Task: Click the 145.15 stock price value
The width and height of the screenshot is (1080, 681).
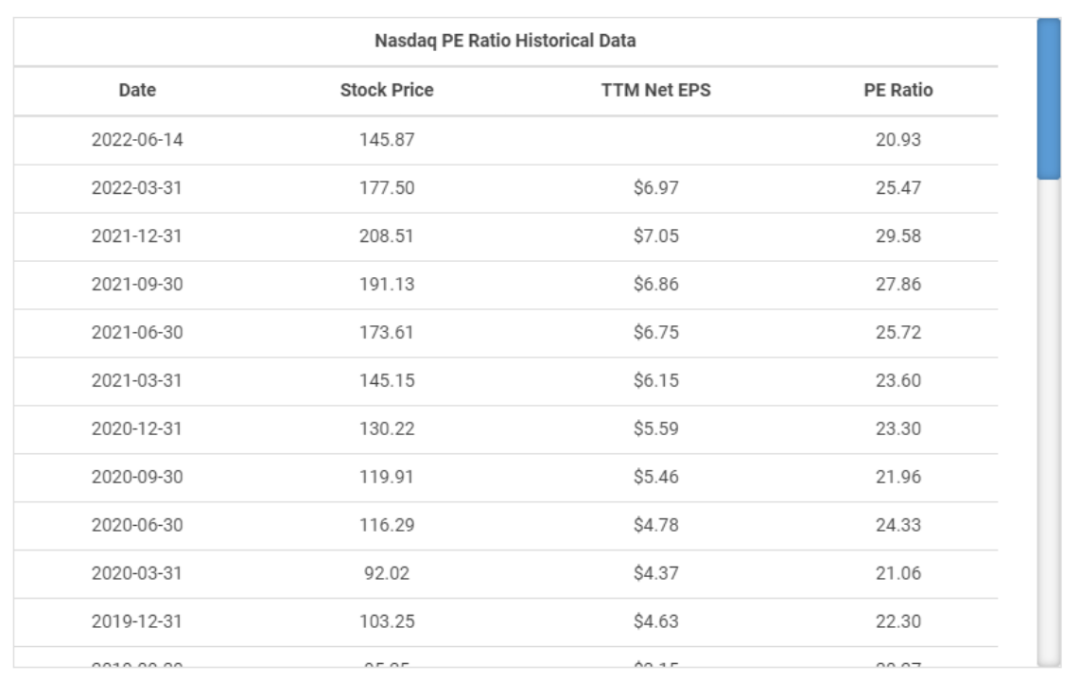Action: [x=386, y=380]
